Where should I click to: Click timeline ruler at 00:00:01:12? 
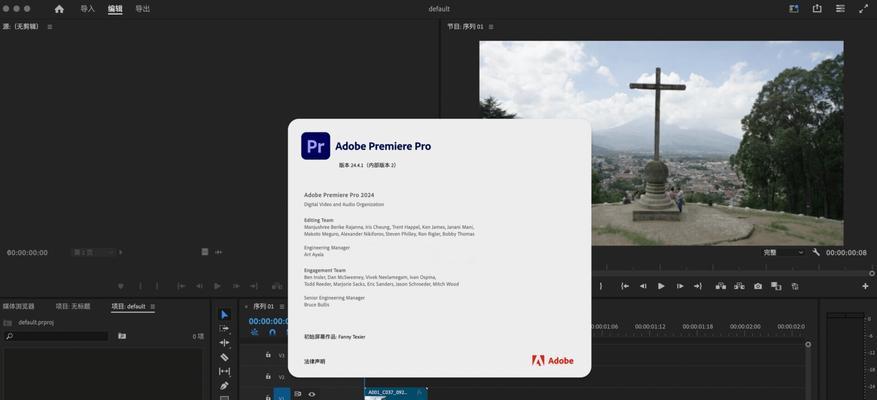[x=649, y=327]
